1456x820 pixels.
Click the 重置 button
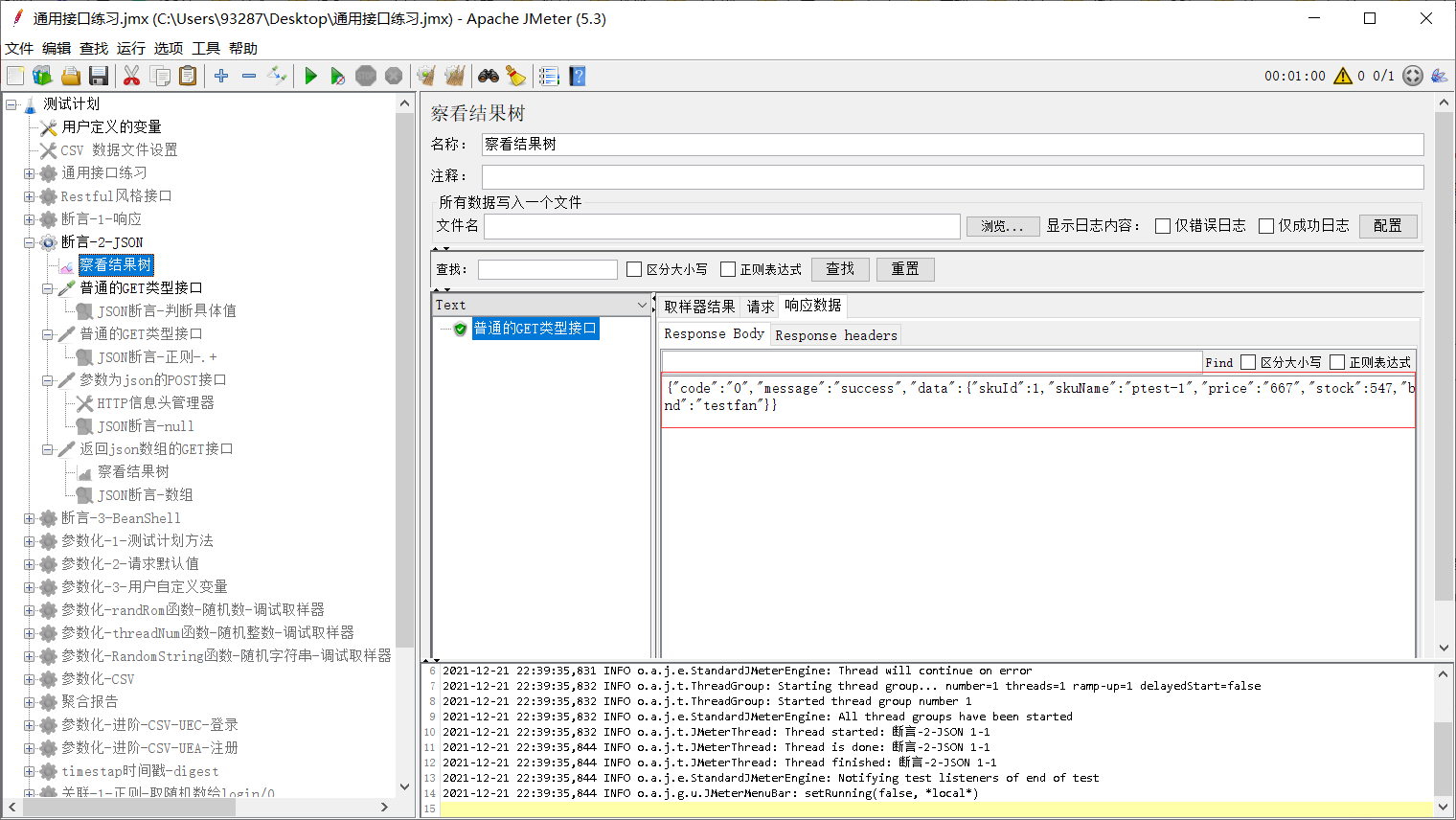pyautogui.click(x=905, y=269)
